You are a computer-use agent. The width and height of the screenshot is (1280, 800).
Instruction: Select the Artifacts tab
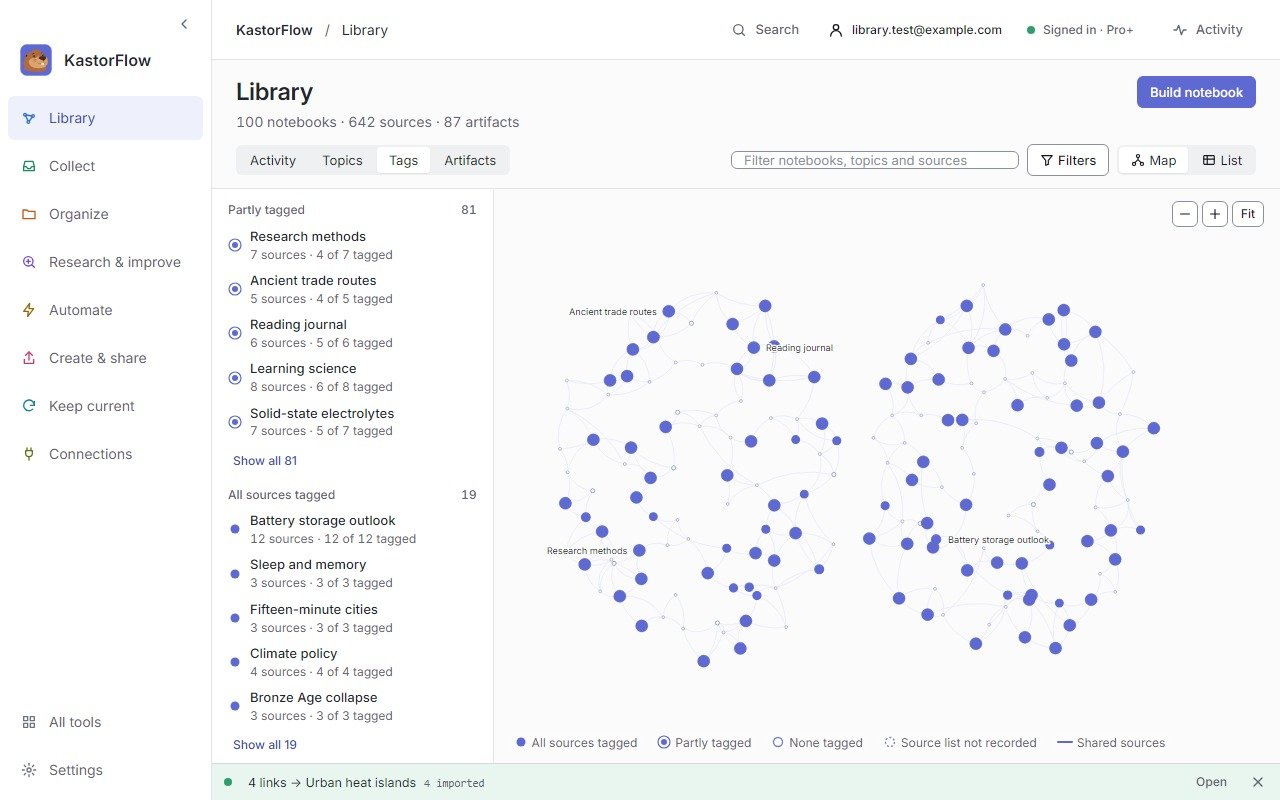470,160
